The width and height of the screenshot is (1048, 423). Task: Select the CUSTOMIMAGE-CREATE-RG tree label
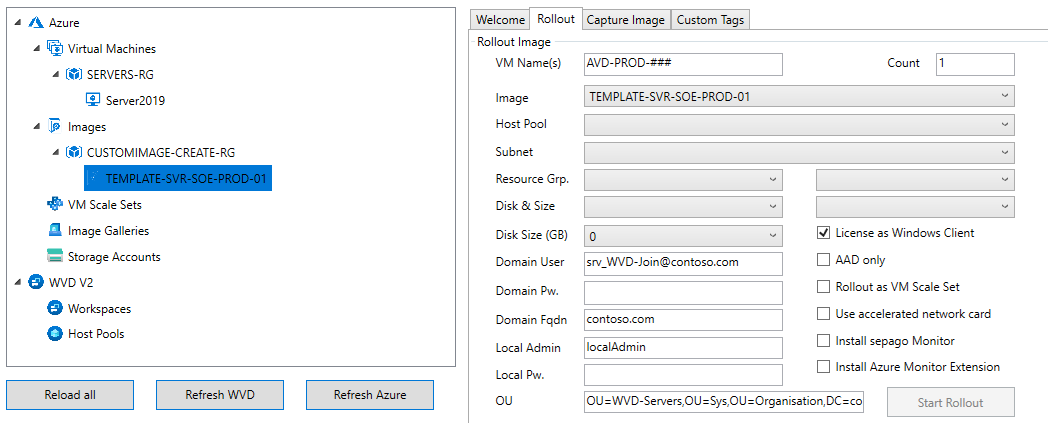click(x=160, y=153)
